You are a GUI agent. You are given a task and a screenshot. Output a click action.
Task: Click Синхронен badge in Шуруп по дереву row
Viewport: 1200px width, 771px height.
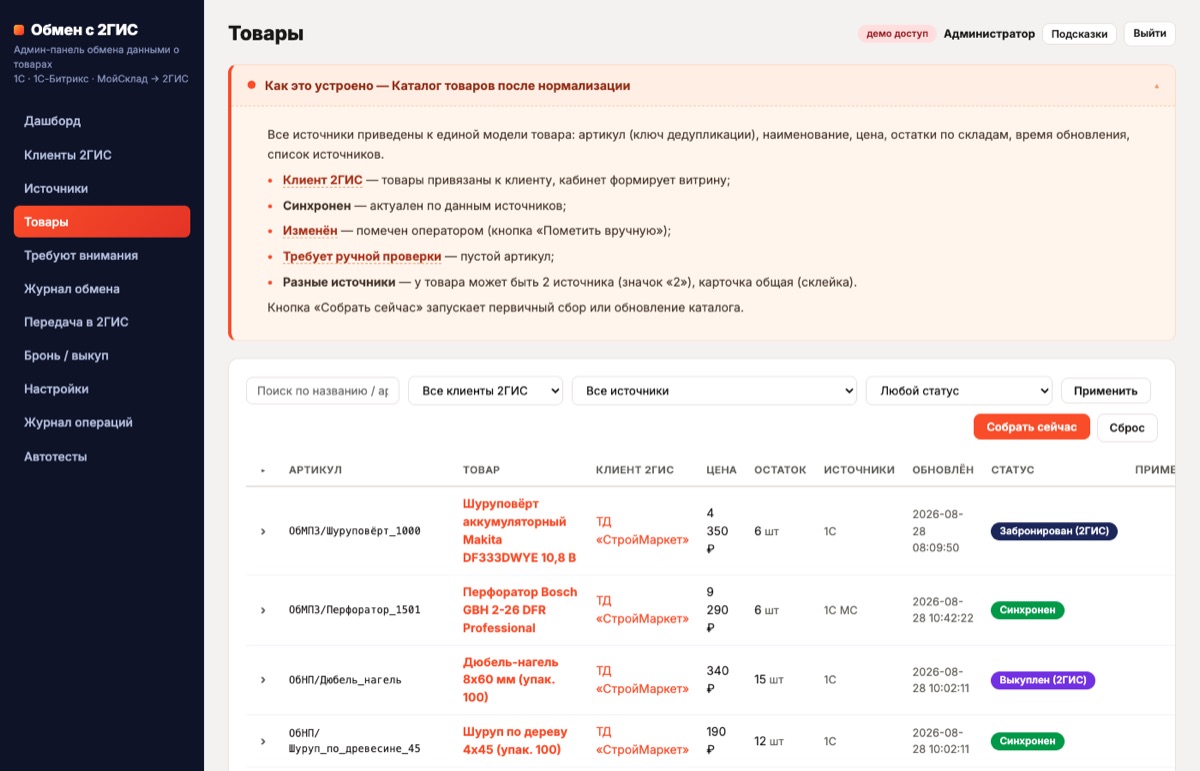(1027, 741)
